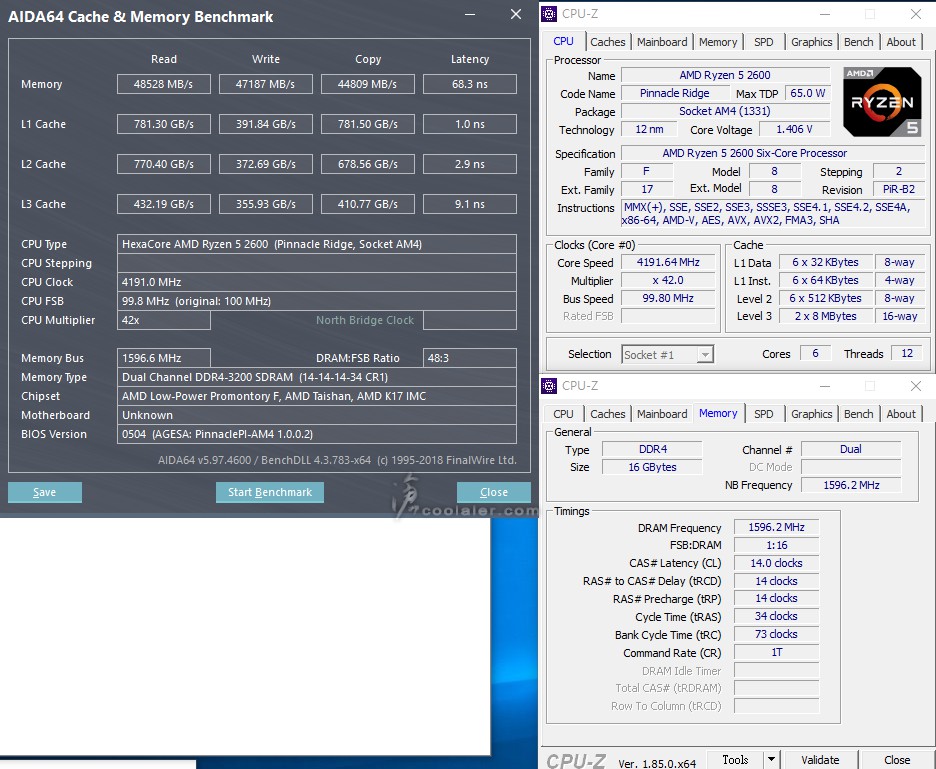Click the L3 Cache Latency value 9.1 ns

[x=470, y=204]
